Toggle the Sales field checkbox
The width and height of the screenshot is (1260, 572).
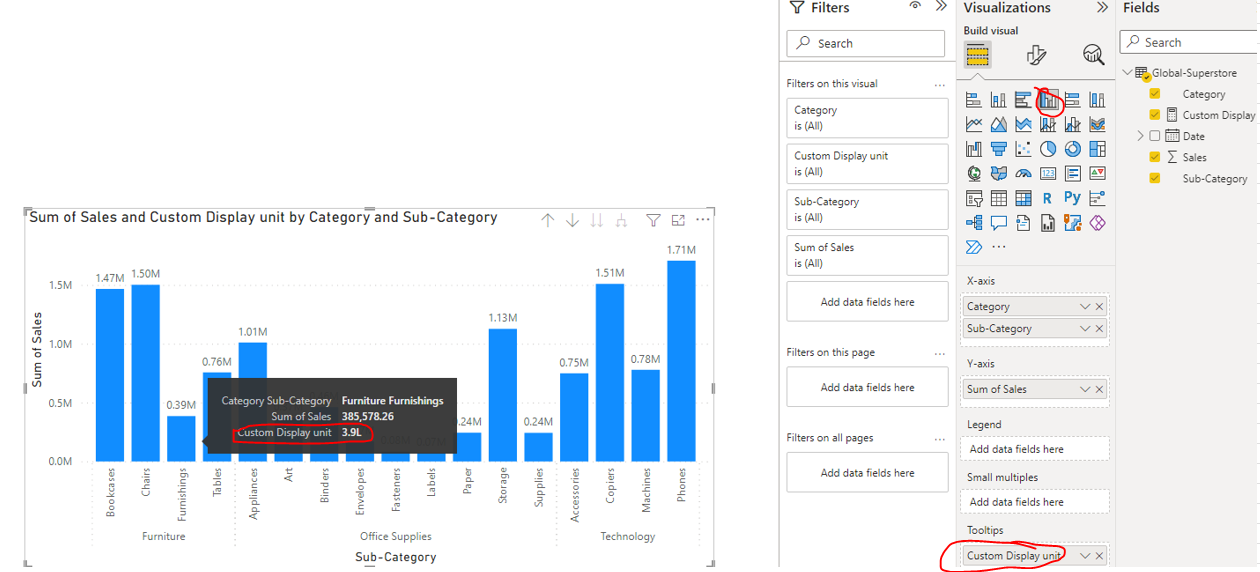pyautogui.click(x=1155, y=157)
